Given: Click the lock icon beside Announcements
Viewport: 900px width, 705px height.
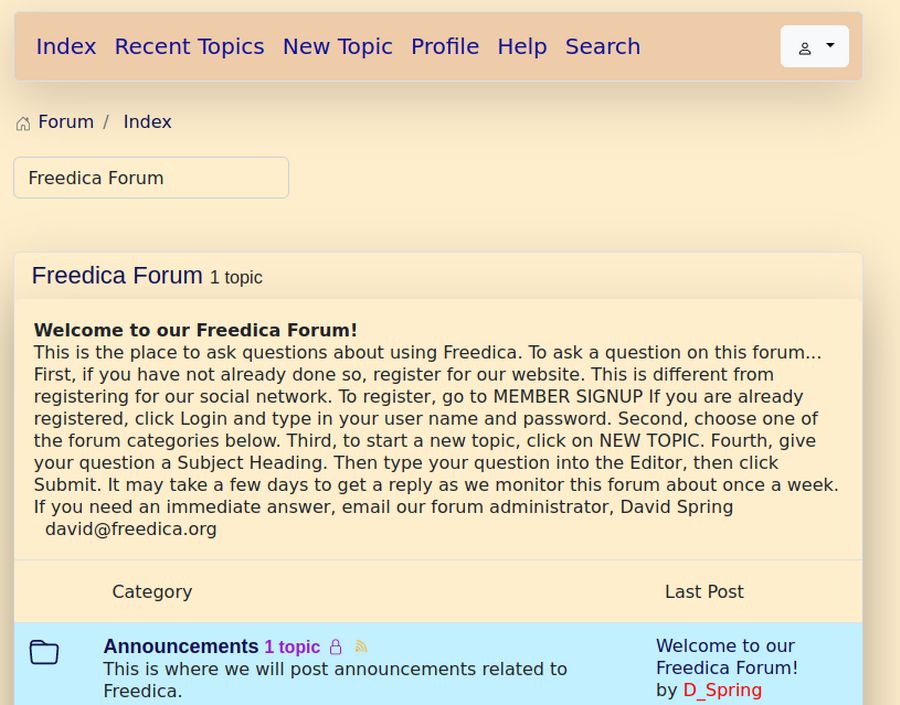Looking at the screenshot, I should point(336,647).
